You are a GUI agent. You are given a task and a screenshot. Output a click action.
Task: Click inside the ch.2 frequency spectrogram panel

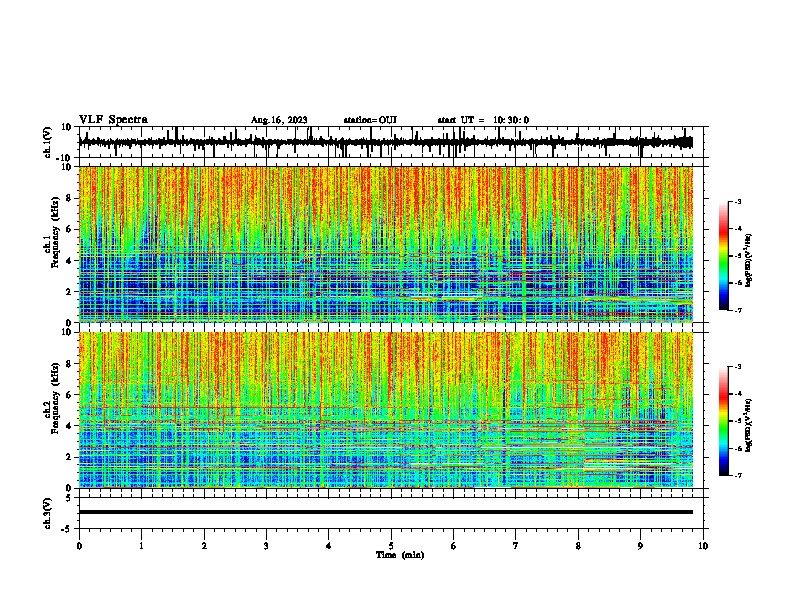(x=385, y=410)
